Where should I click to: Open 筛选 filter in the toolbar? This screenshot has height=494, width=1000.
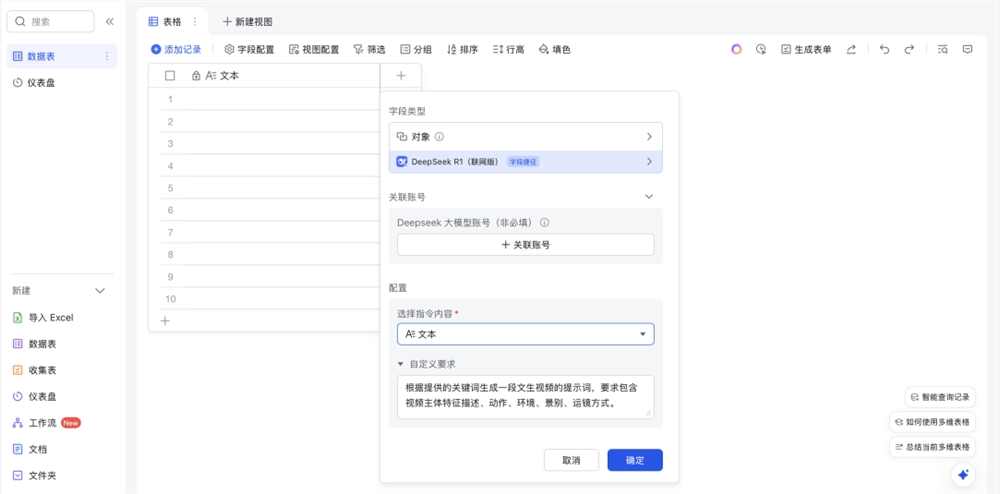coord(369,49)
